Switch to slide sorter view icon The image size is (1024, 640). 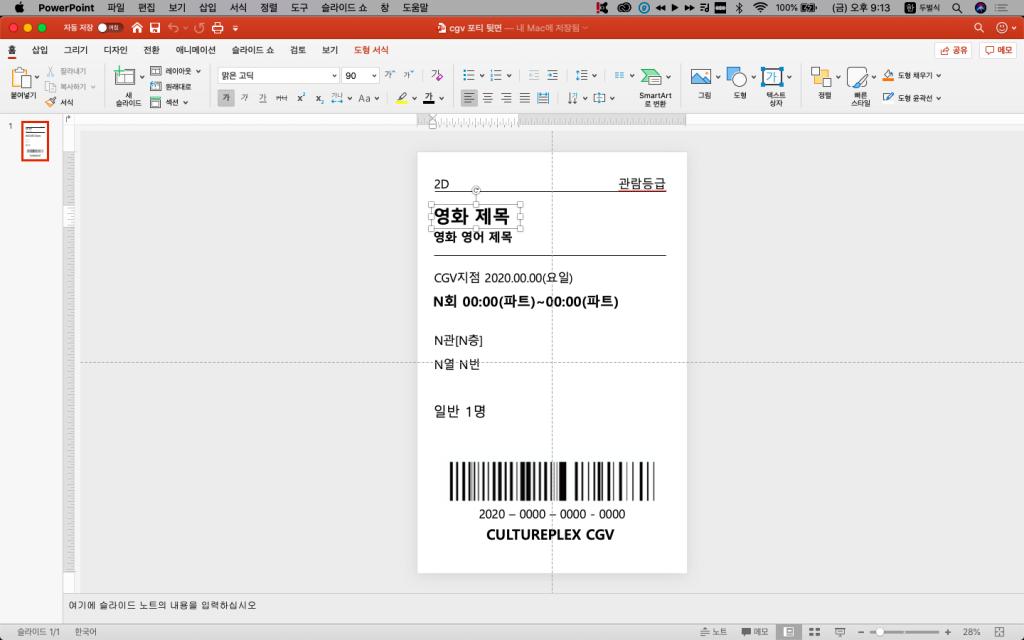[x=814, y=632]
